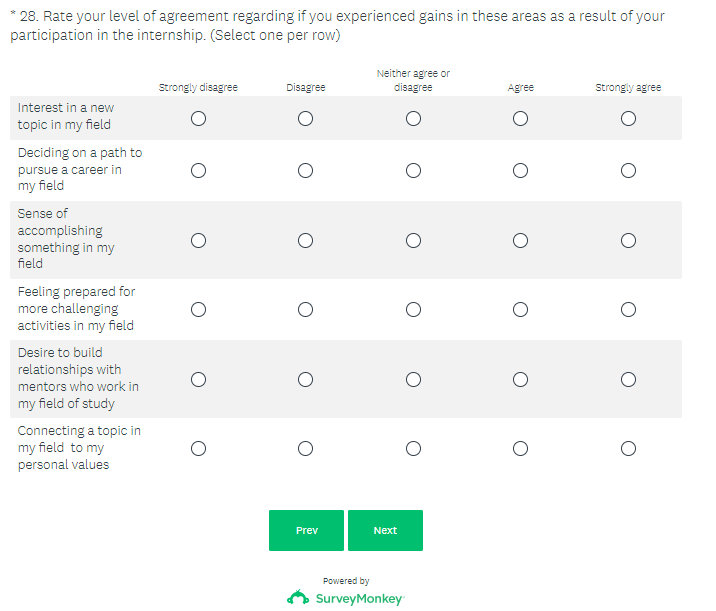Pick Disagree for Desire to build relationships
This screenshot has width=716, height=611.
[305, 379]
